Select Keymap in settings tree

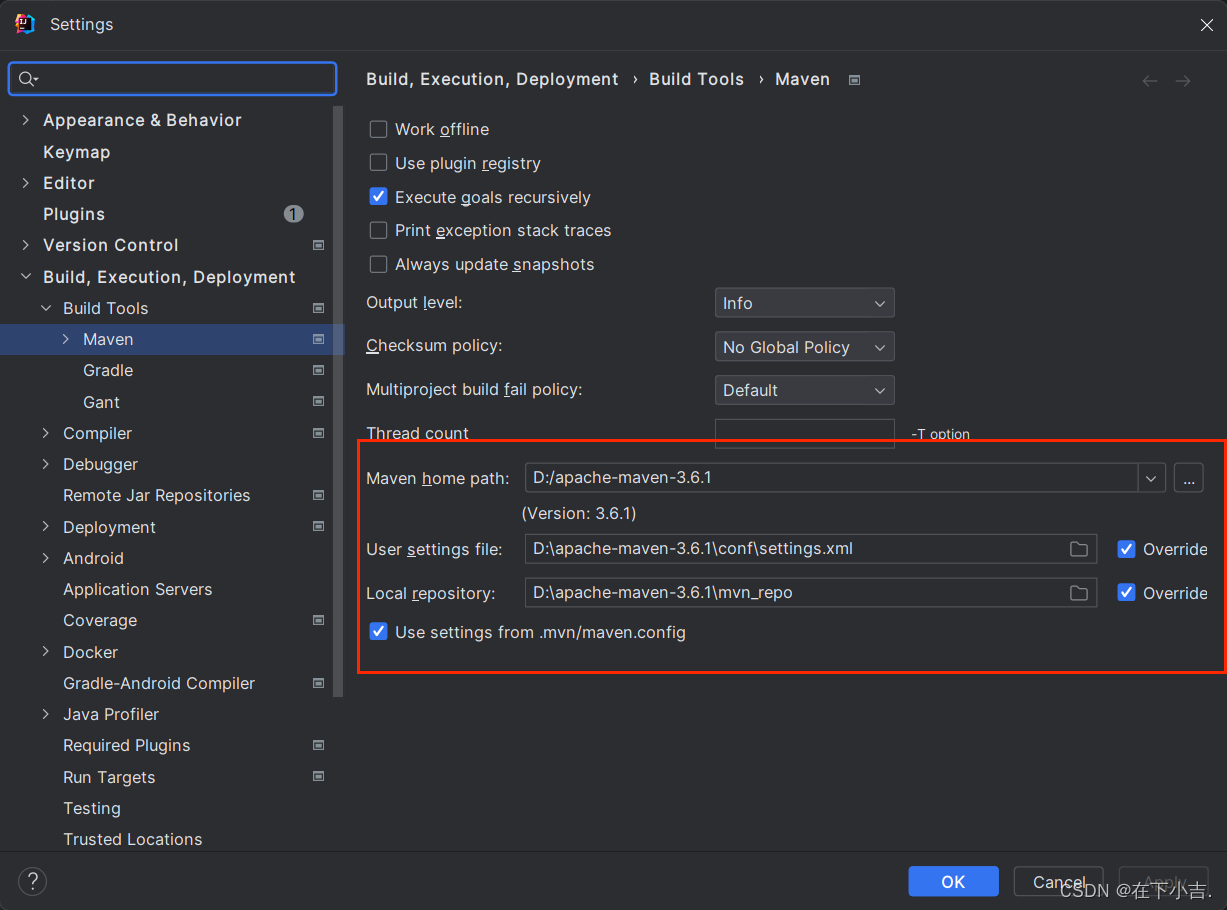pyautogui.click(x=77, y=152)
